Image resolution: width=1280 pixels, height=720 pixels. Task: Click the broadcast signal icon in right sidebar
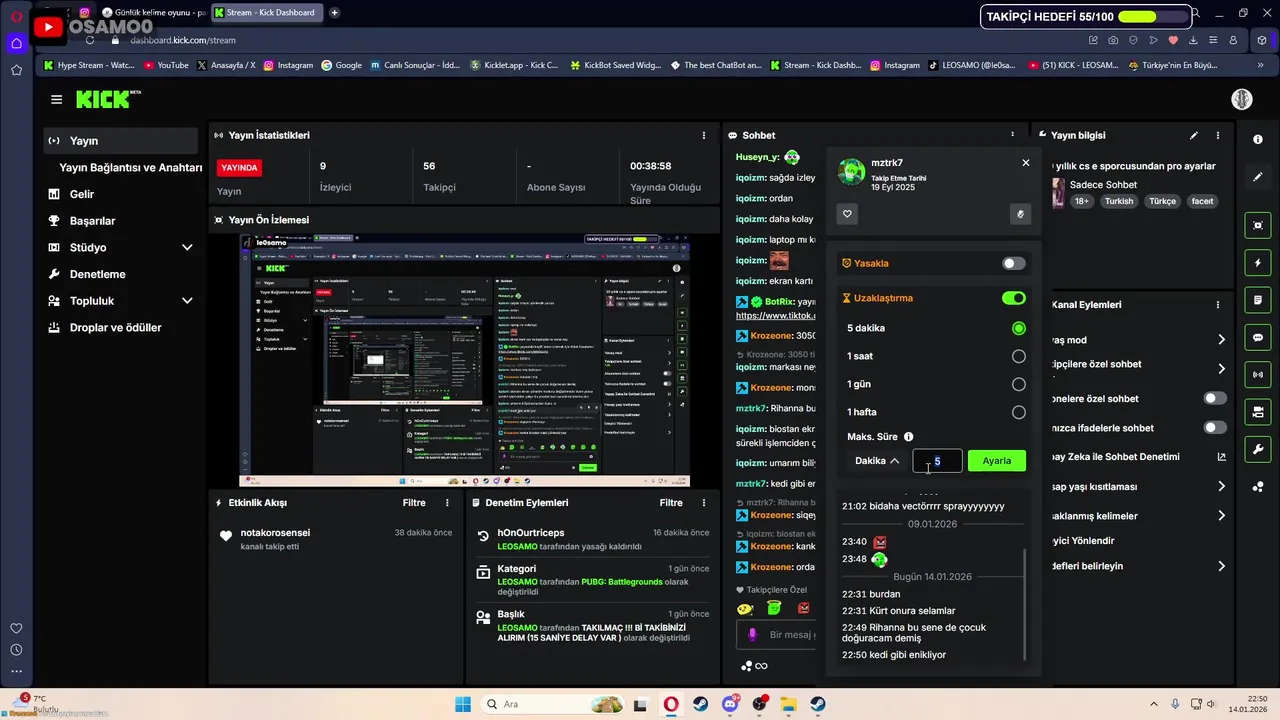click(1258, 375)
